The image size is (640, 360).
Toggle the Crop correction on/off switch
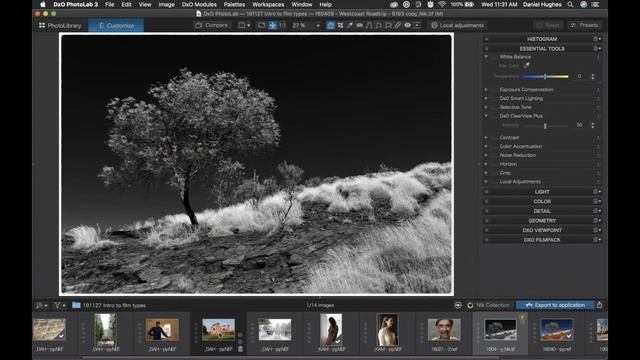(495, 173)
